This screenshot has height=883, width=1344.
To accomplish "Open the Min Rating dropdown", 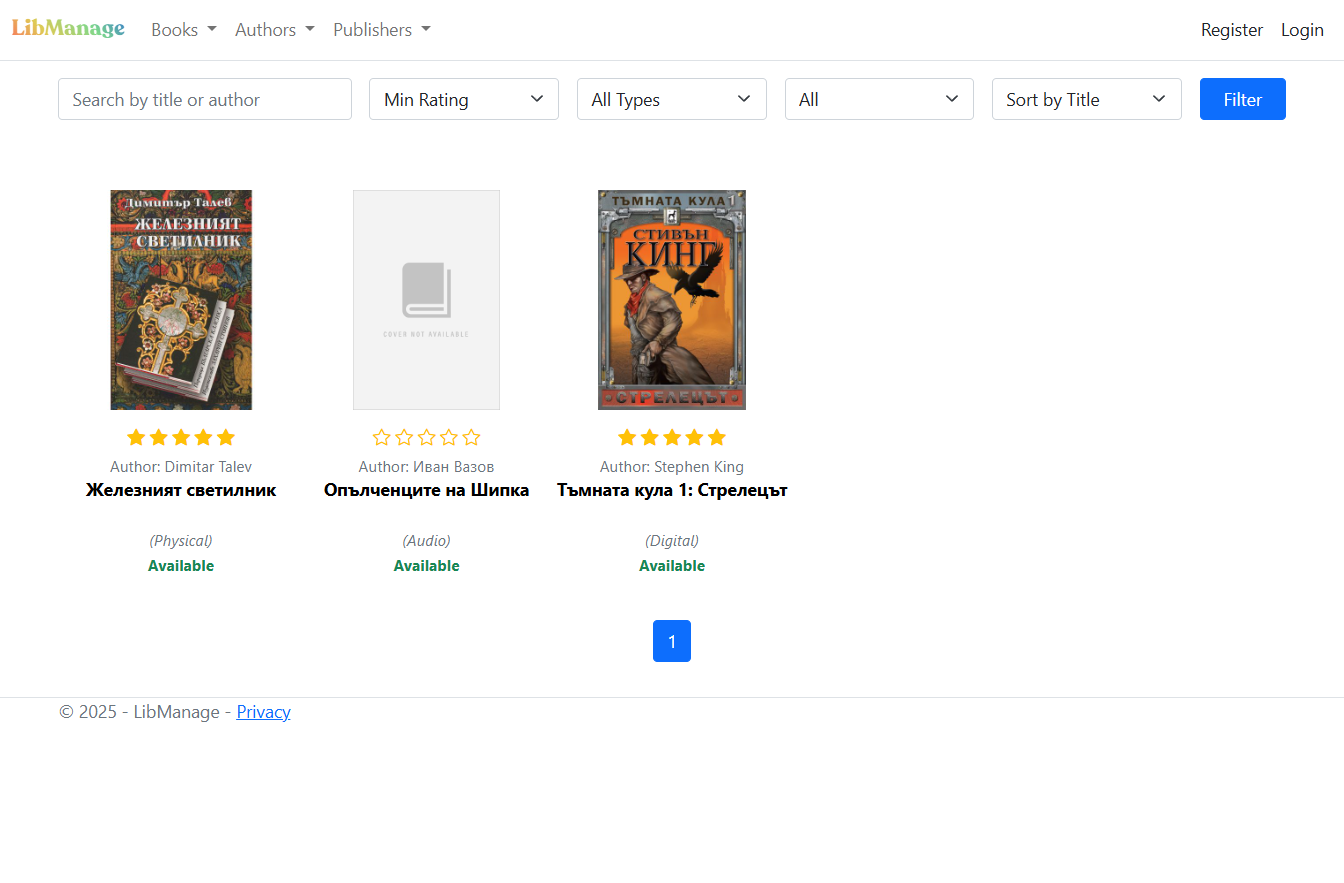I will coord(464,99).
